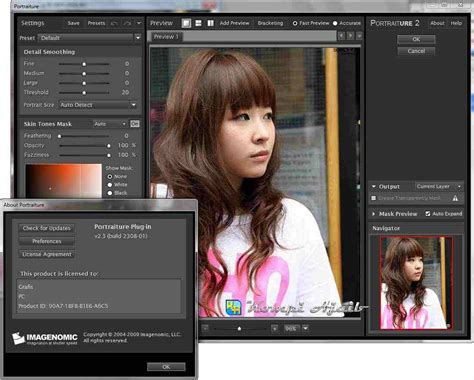Click the Feathering slider handle
Screen dimensions: 474x380
pos(60,136)
